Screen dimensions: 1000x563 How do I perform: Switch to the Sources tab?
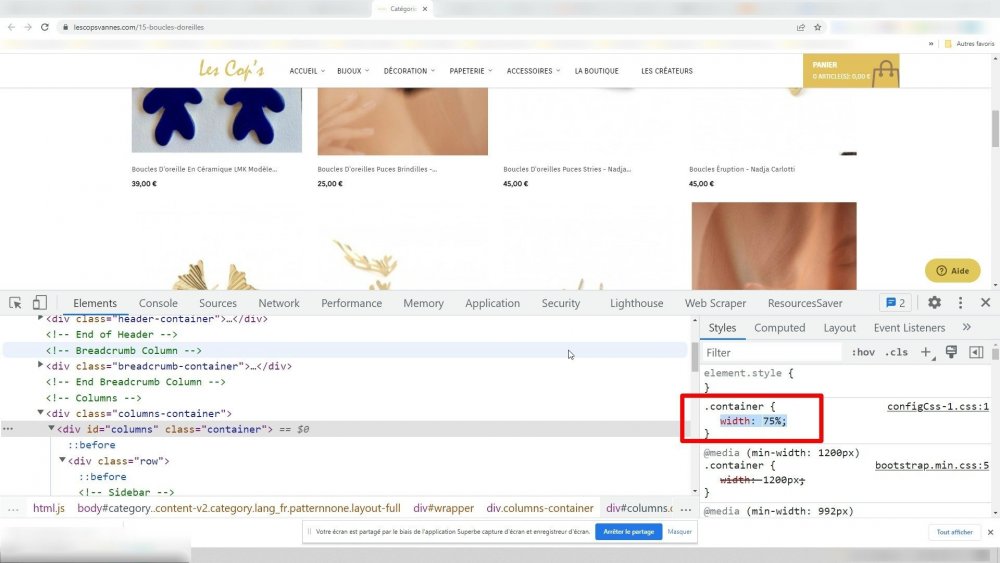(217, 303)
